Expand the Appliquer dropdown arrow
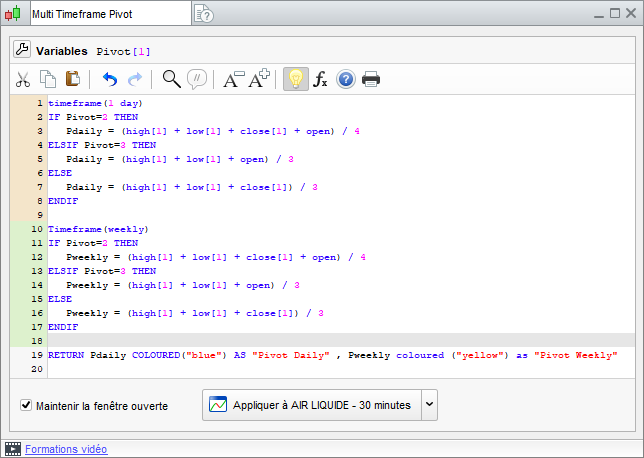 click(x=429, y=405)
